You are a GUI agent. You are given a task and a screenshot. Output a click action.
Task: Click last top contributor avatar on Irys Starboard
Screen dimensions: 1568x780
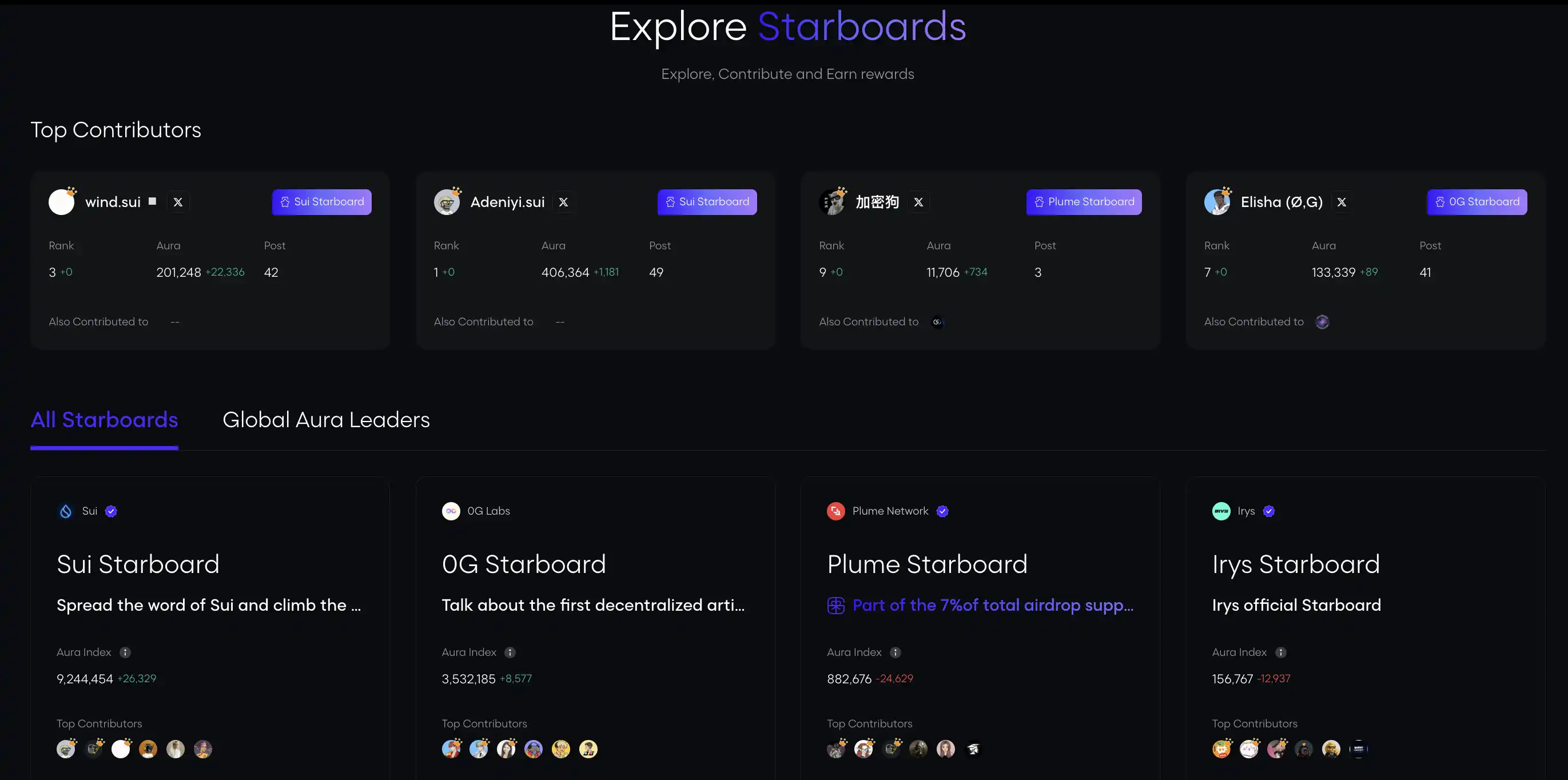(x=1358, y=749)
